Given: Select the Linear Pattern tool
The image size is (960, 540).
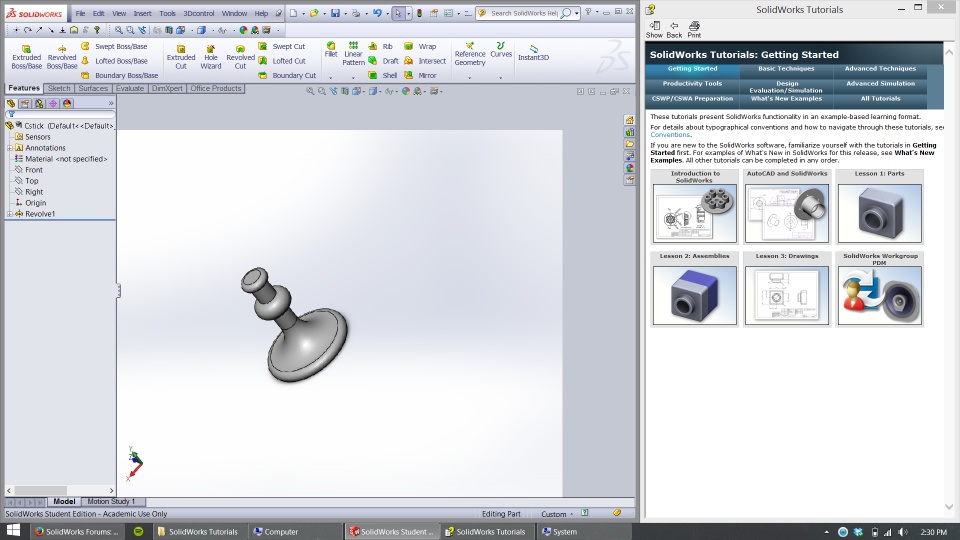Looking at the screenshot, I should [x=353, y=54].
